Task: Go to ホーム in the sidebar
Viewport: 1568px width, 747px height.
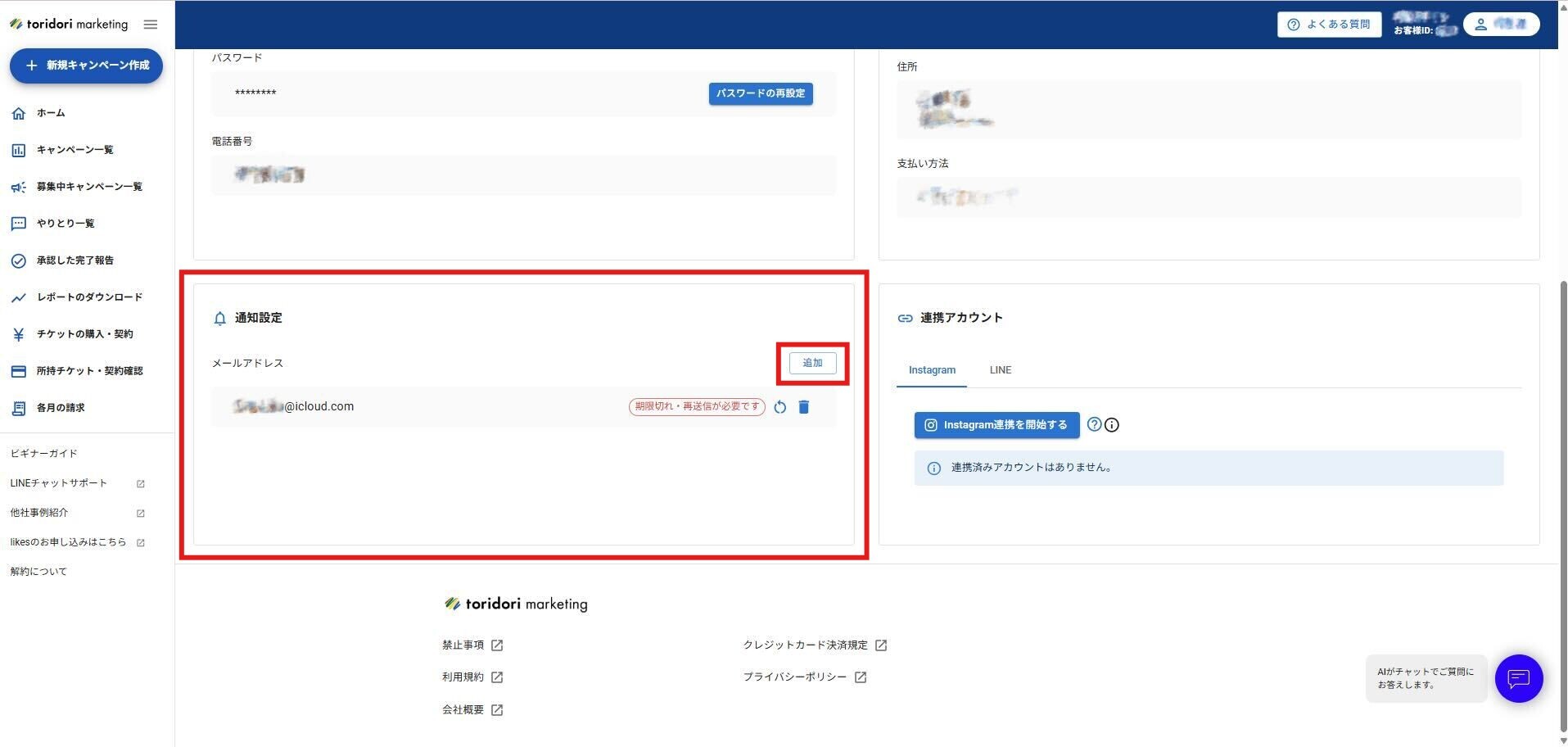Action: pos(51,113)
